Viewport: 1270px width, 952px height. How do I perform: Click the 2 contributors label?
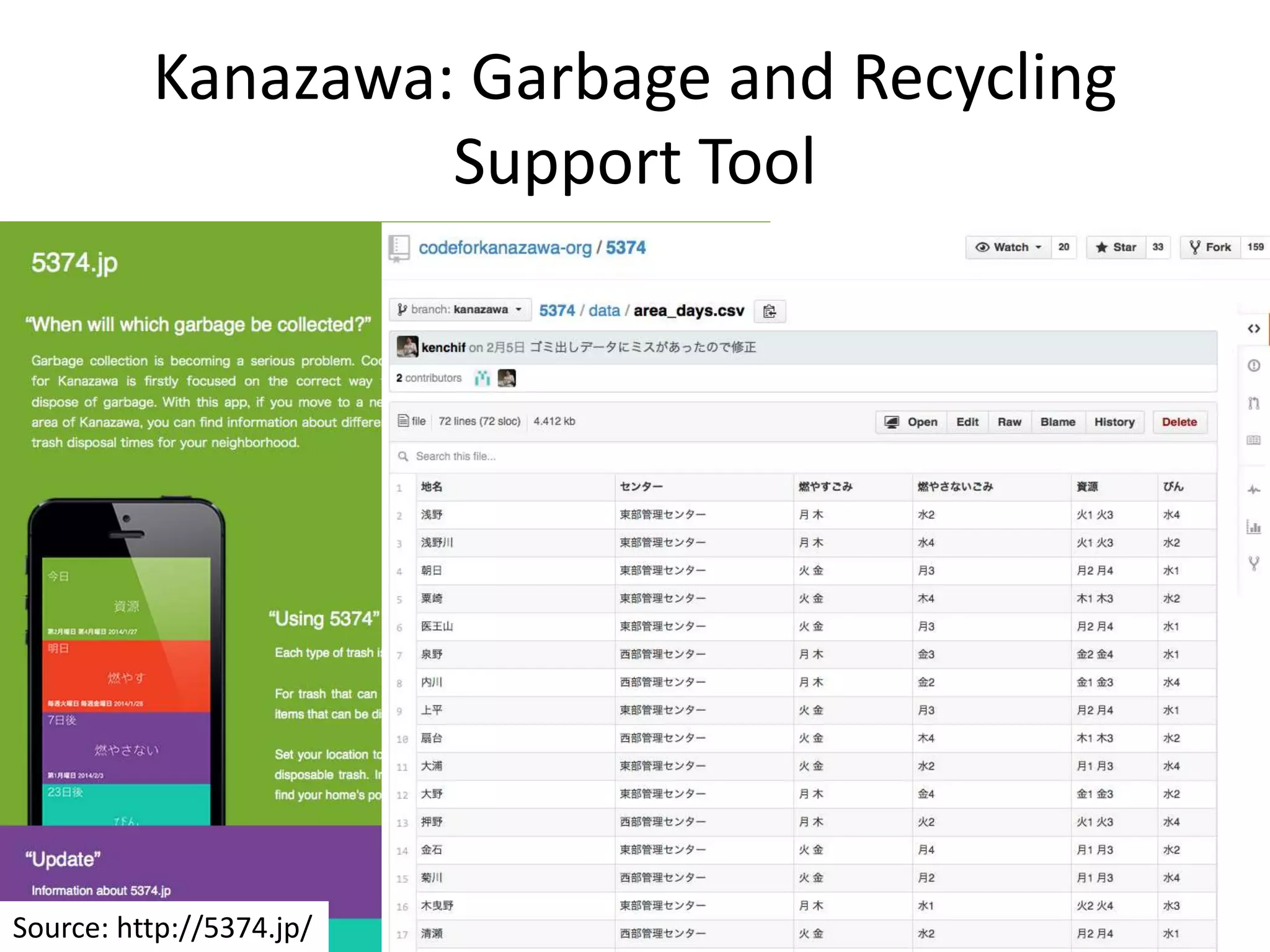click(429, 378)
